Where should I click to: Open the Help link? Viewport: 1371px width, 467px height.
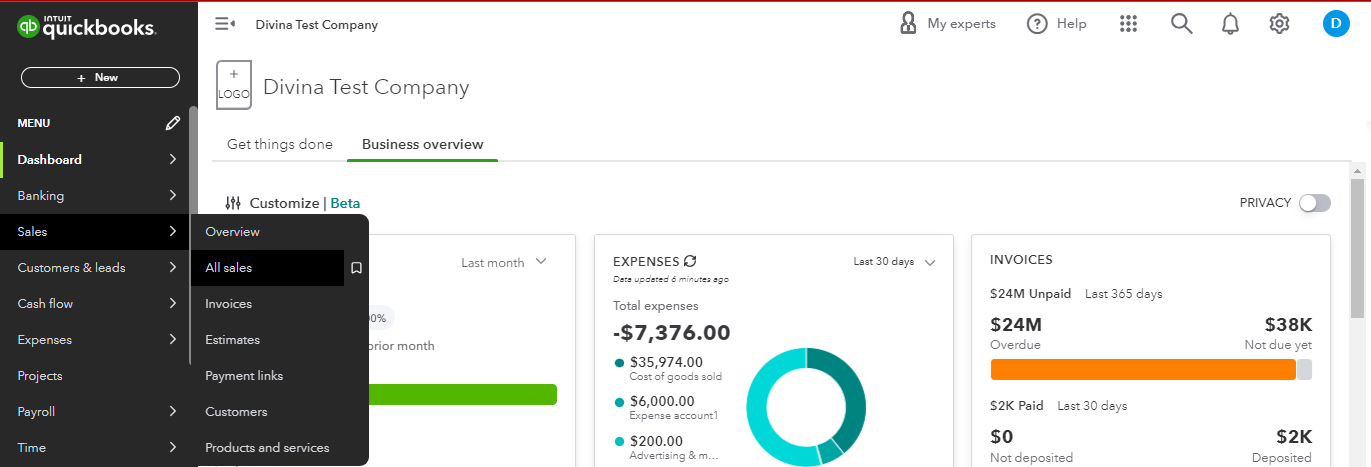[1057, 24]
